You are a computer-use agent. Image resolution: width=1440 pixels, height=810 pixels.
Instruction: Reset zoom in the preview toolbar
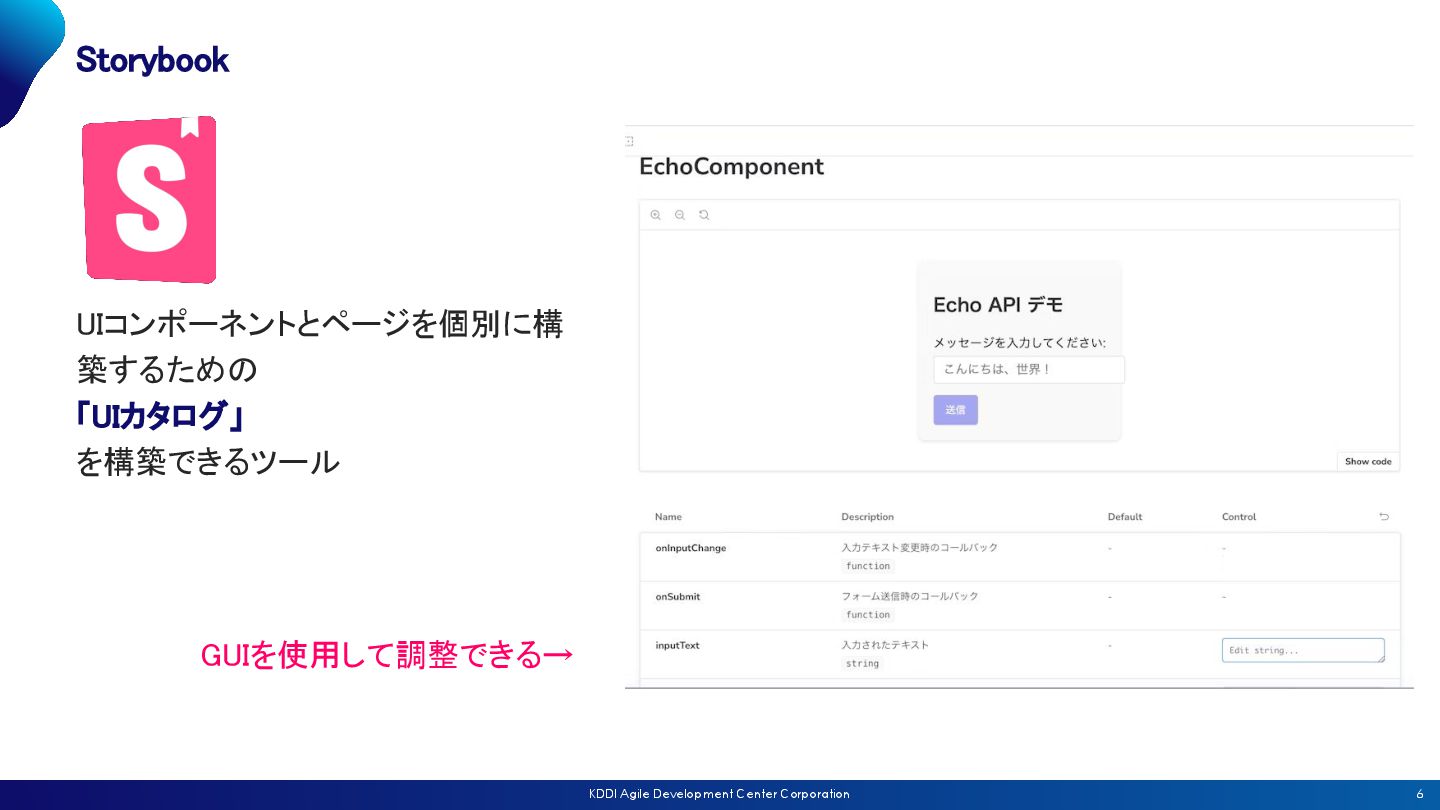[704, 215]
